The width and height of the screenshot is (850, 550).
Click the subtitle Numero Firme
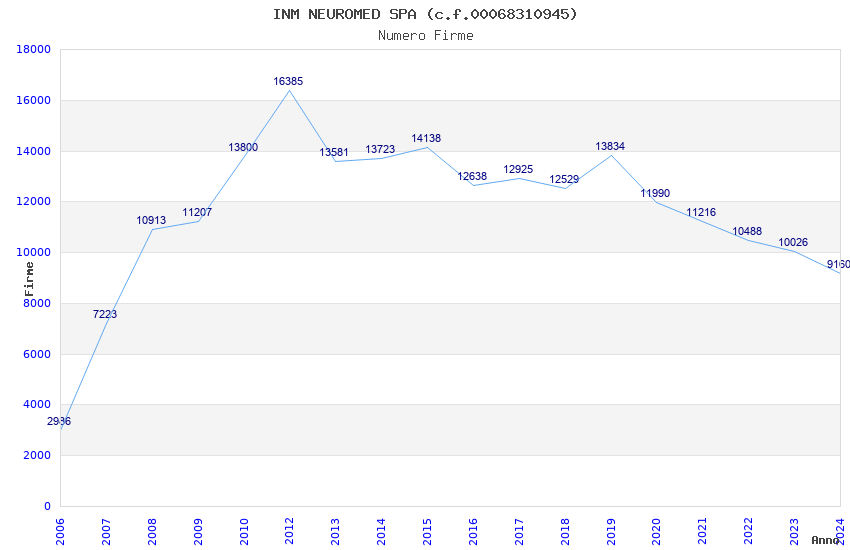426,36
